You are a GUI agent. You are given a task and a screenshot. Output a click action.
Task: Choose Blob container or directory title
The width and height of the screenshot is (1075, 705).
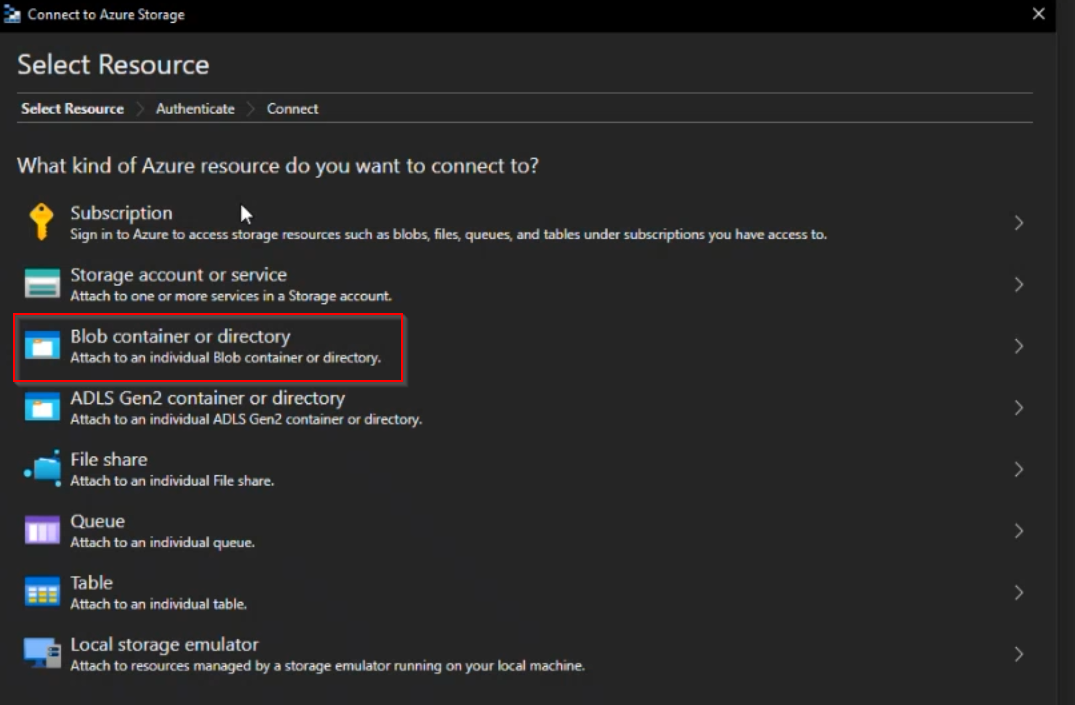180,337
